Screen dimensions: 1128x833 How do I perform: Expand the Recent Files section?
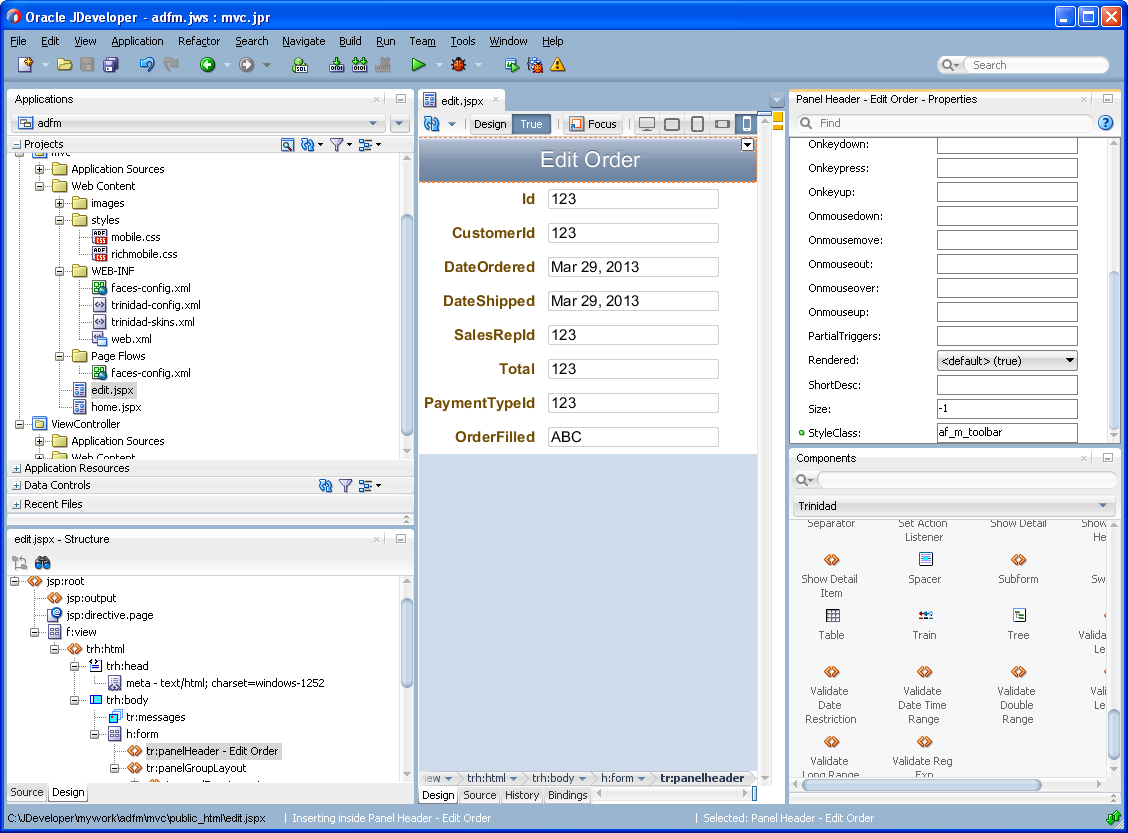pyautogui.click(x=17, y=505)
